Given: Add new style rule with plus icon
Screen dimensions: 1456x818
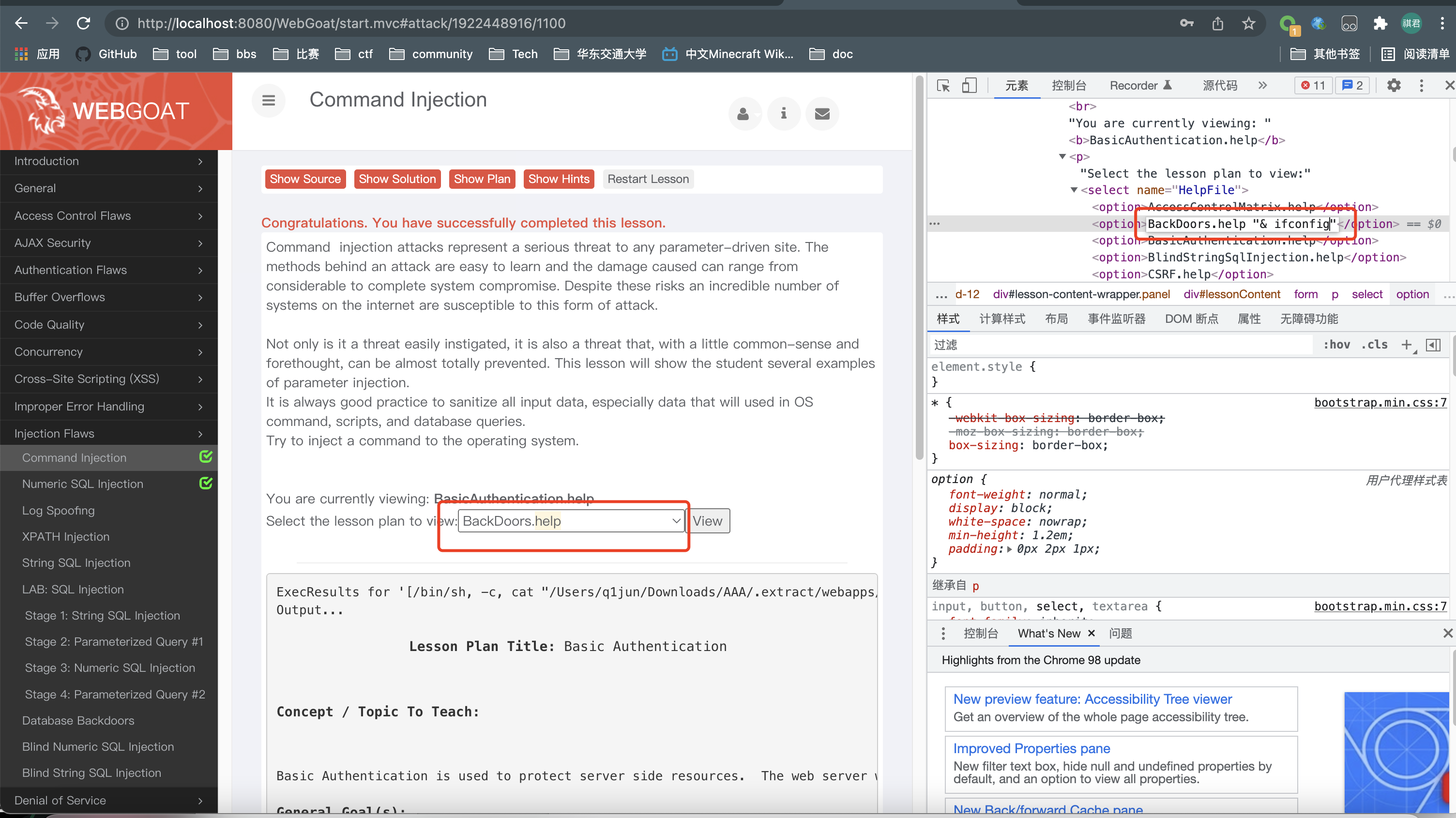Looking at the screenshot, I should (1407, 345).
